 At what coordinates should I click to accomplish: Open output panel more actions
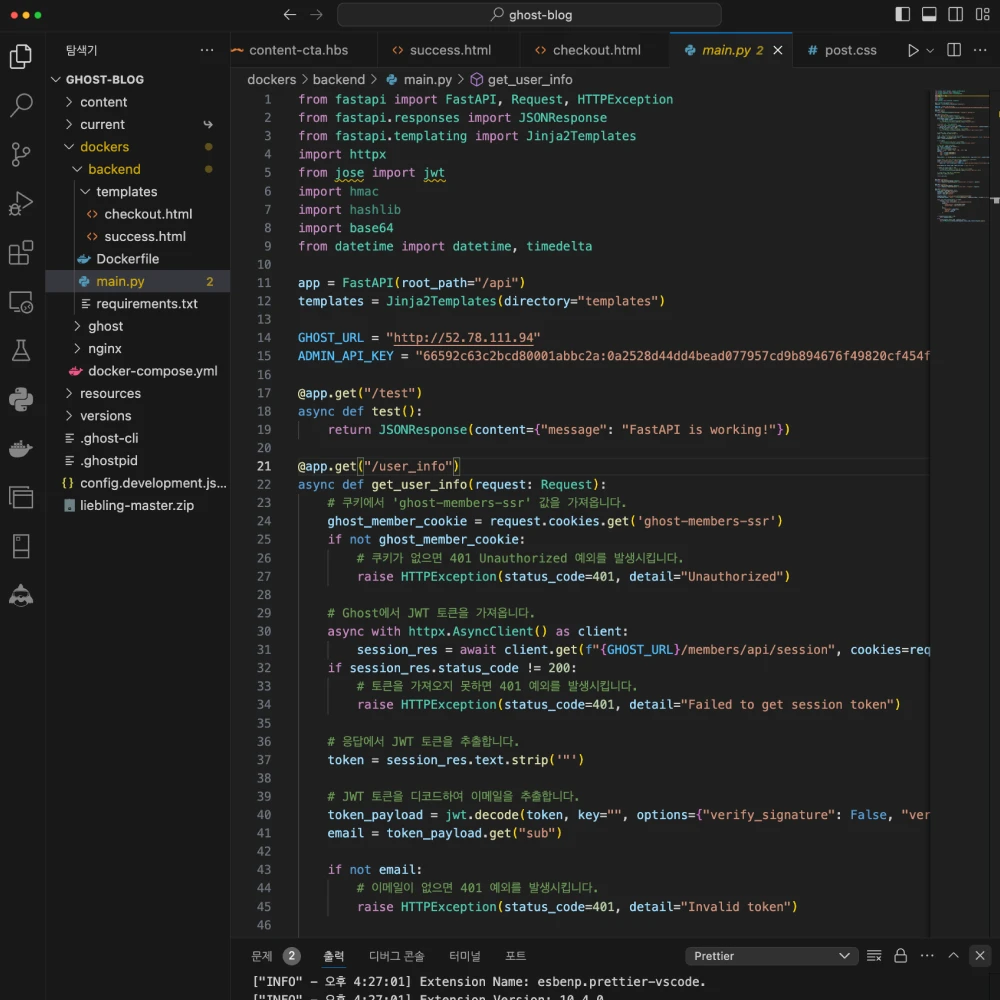coord(927,955)
